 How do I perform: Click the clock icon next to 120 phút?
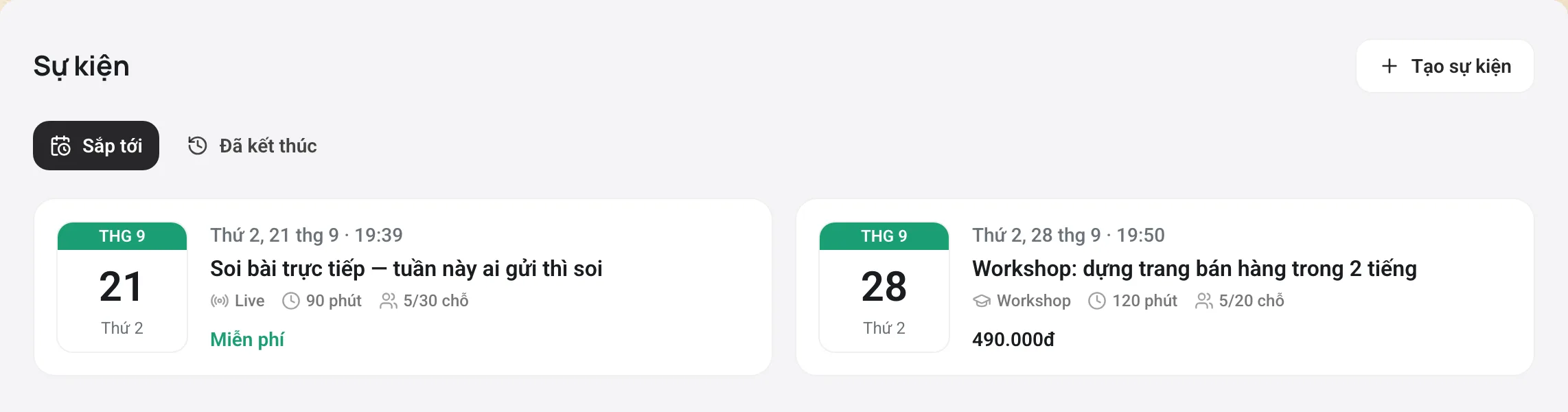[1097, 301]
